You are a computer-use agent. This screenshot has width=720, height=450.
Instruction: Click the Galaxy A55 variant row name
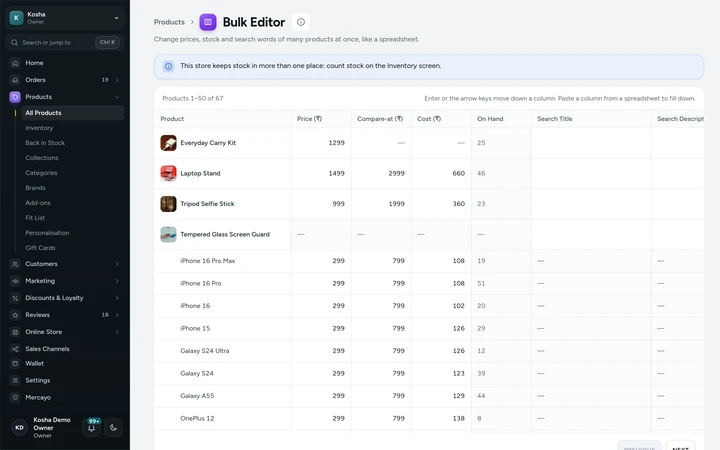pos(197,396)
